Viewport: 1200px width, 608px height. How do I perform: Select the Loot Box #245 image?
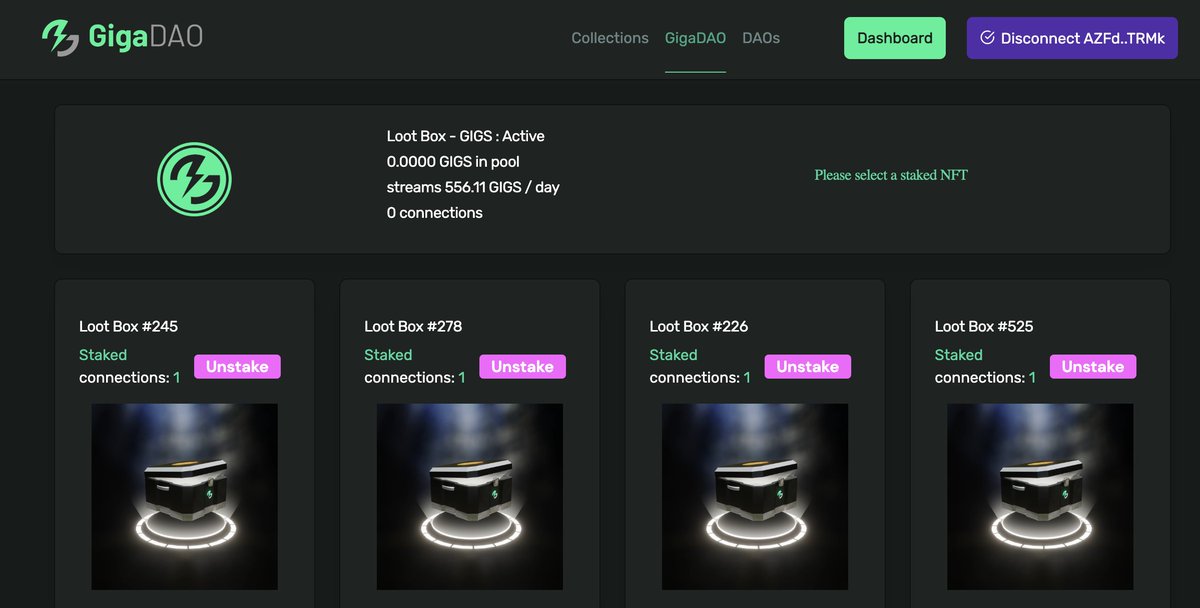coord(185,496)
